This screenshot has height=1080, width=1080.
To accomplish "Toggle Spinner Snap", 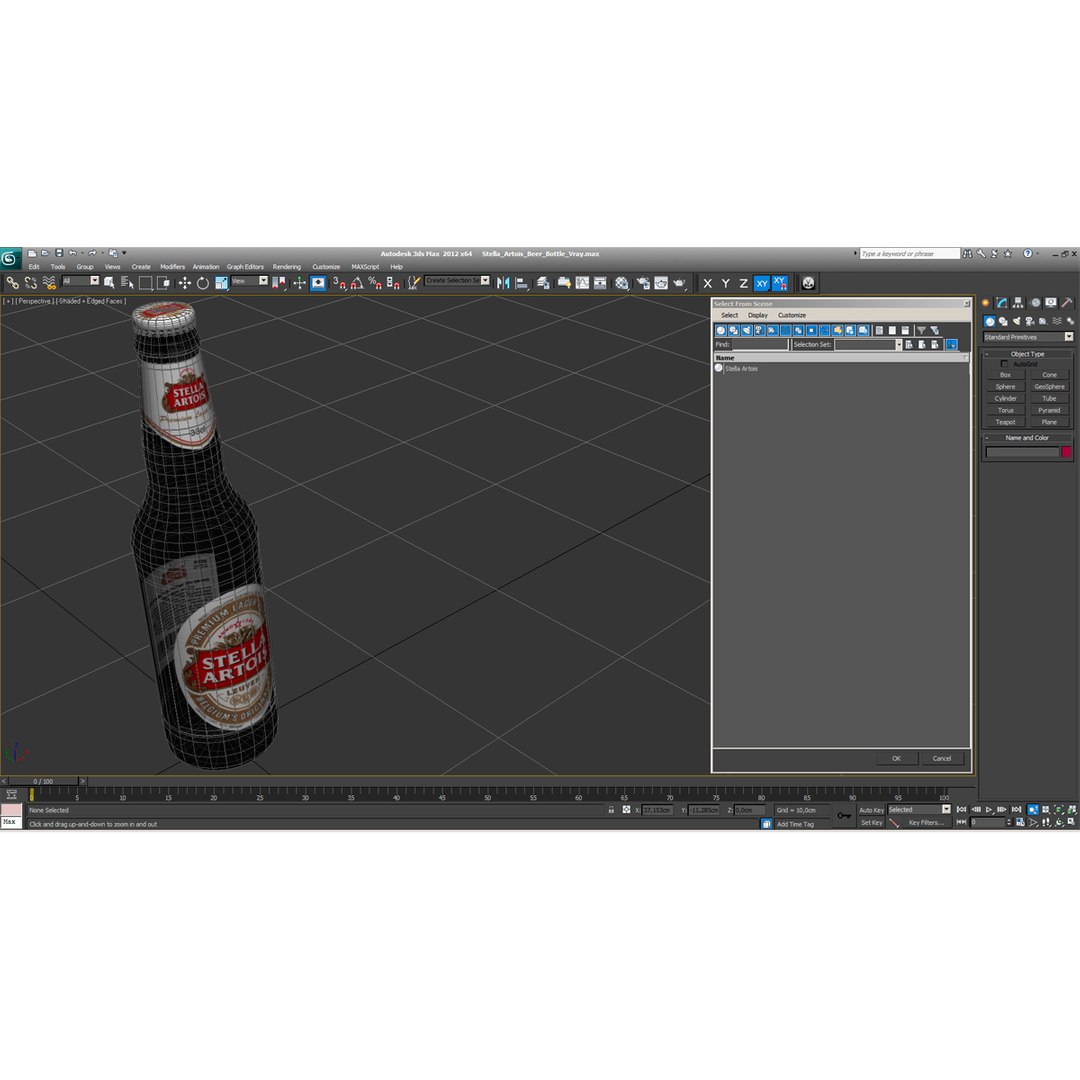I will (x=393, y=283).
